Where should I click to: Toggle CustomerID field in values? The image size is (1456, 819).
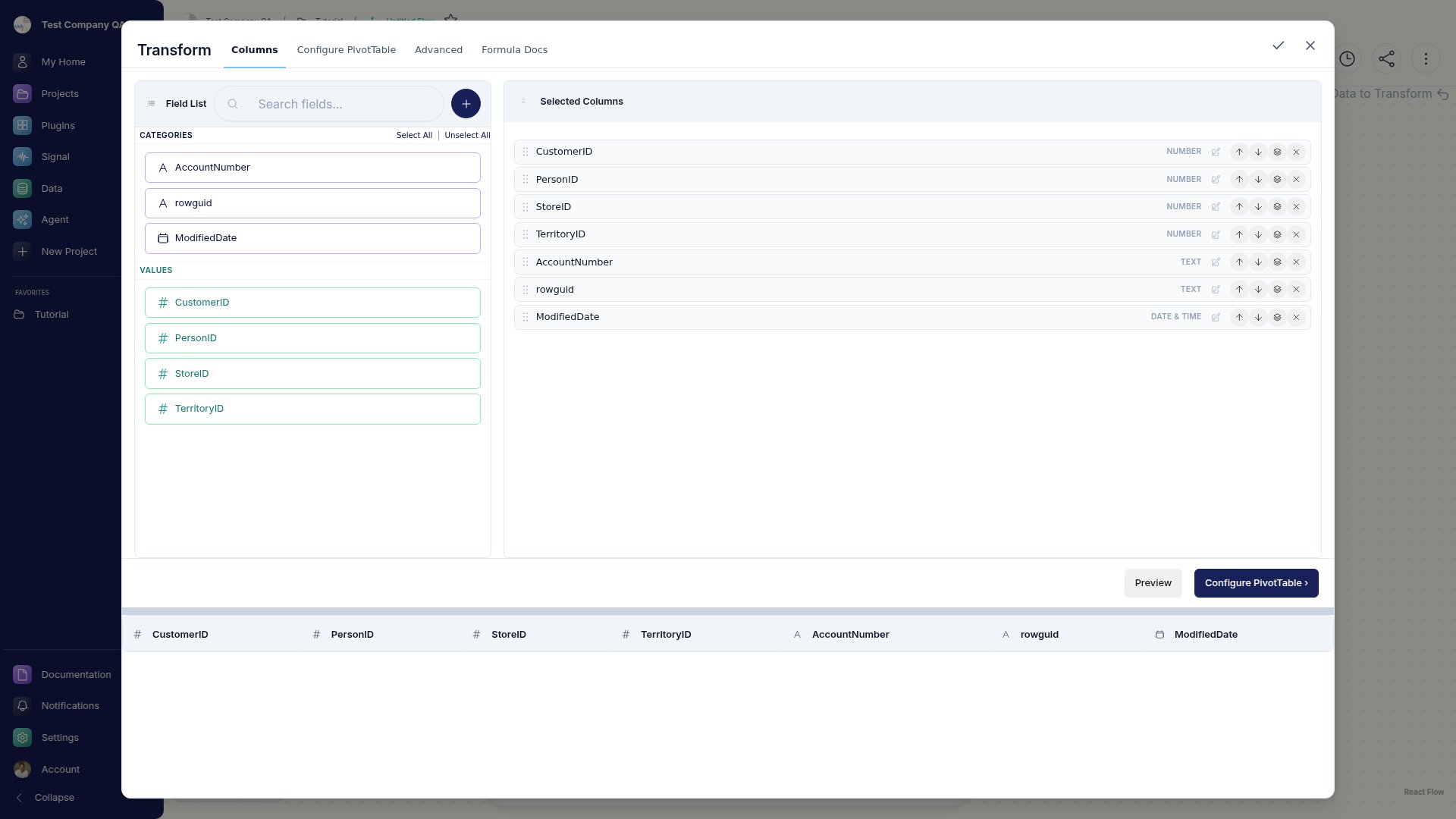click(312, 303)
